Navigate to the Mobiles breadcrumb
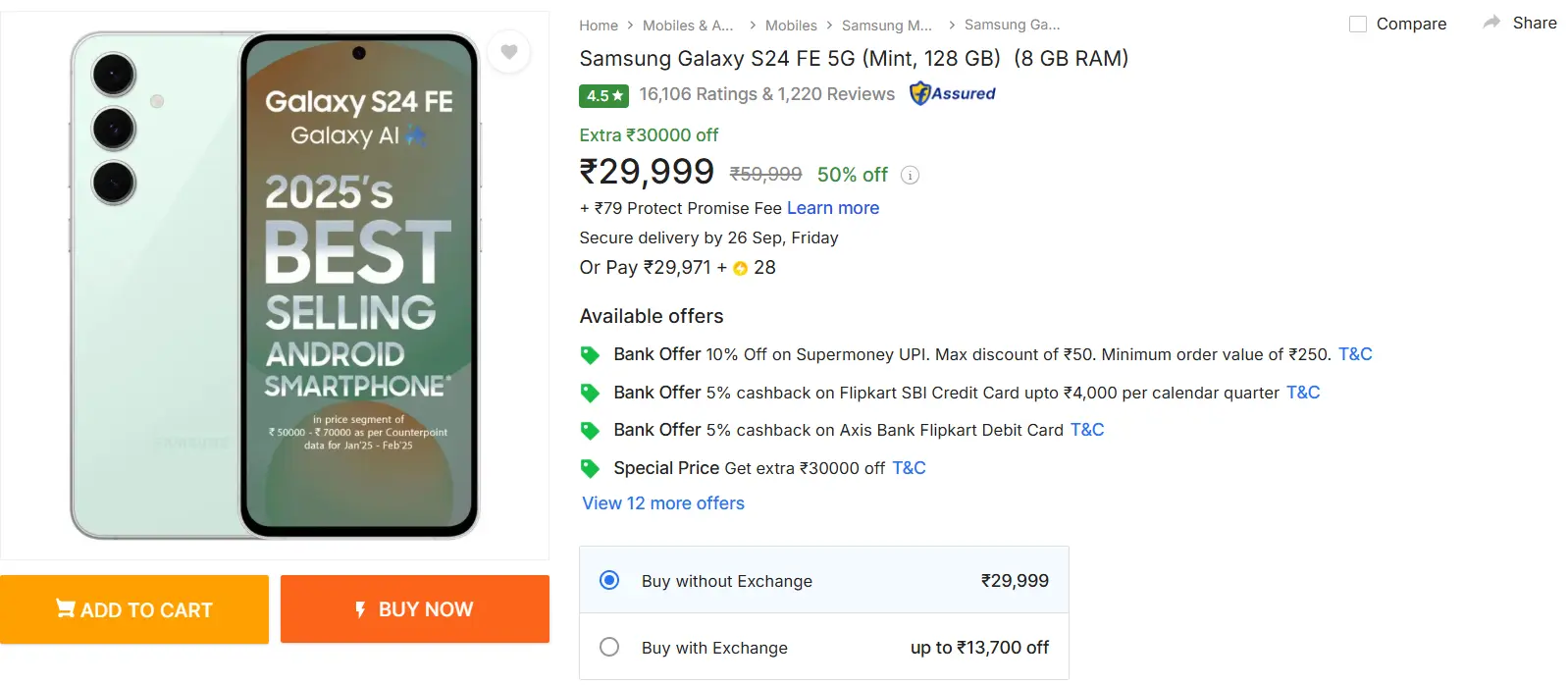1568x685 pixels. click(791, 25)
